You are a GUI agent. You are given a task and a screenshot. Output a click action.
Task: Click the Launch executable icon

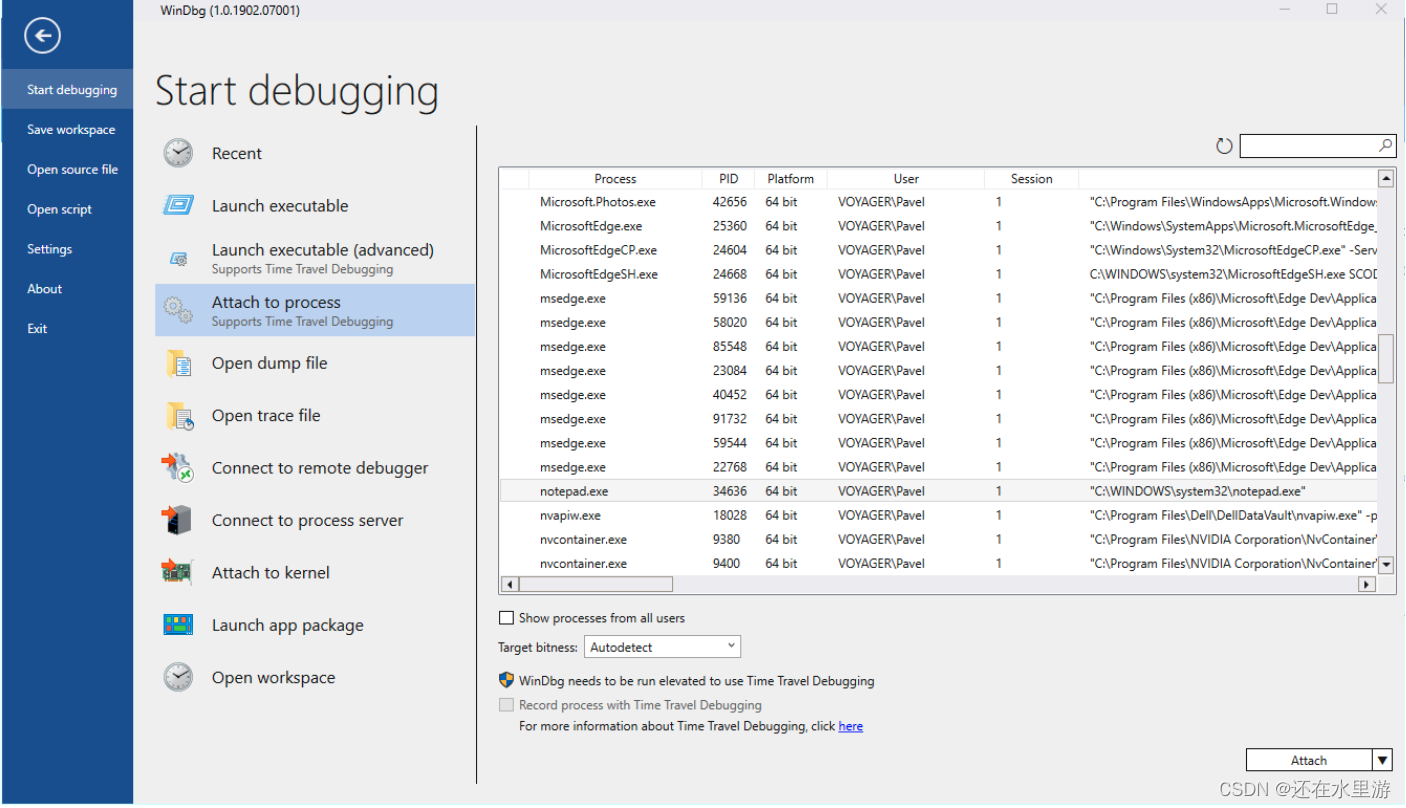point(178,205)
